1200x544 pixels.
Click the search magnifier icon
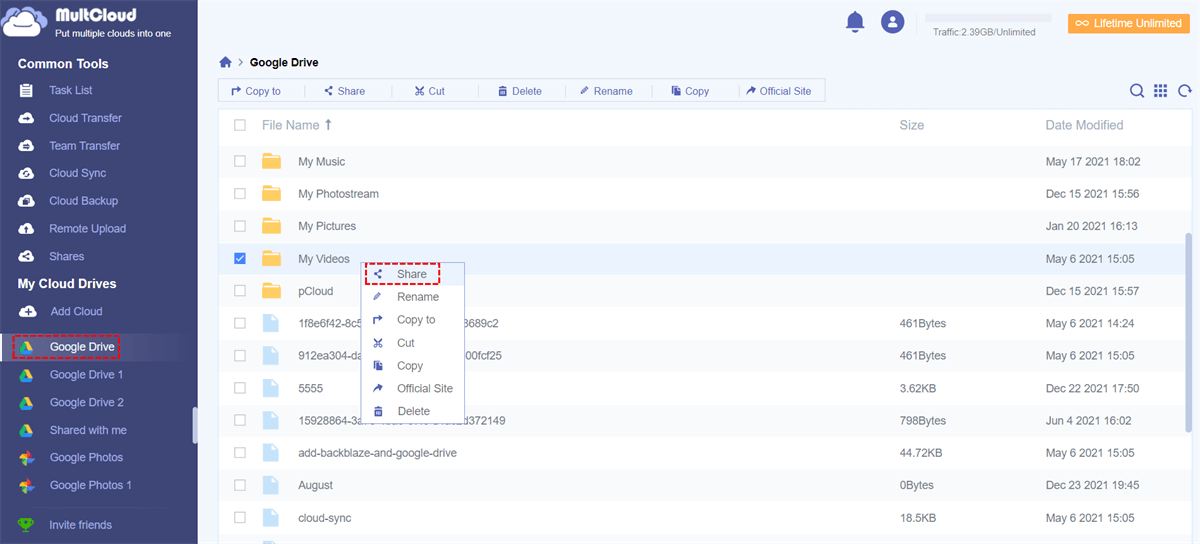(x=1137, y=91)
